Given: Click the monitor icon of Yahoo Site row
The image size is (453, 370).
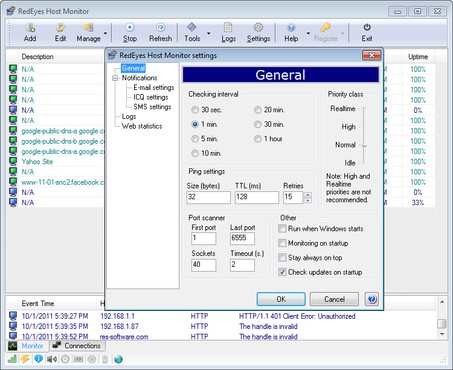Looking at the screenshot, I should click(x=13, y=162).
